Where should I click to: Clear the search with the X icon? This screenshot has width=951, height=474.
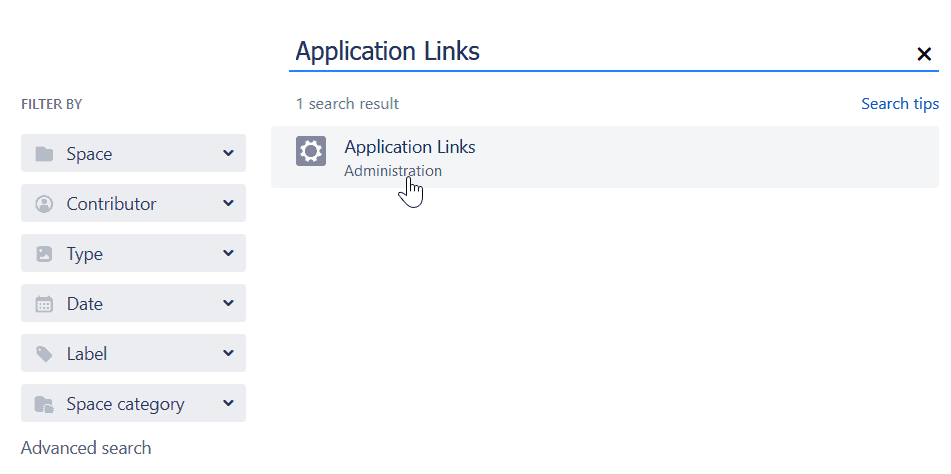point(924,54)
